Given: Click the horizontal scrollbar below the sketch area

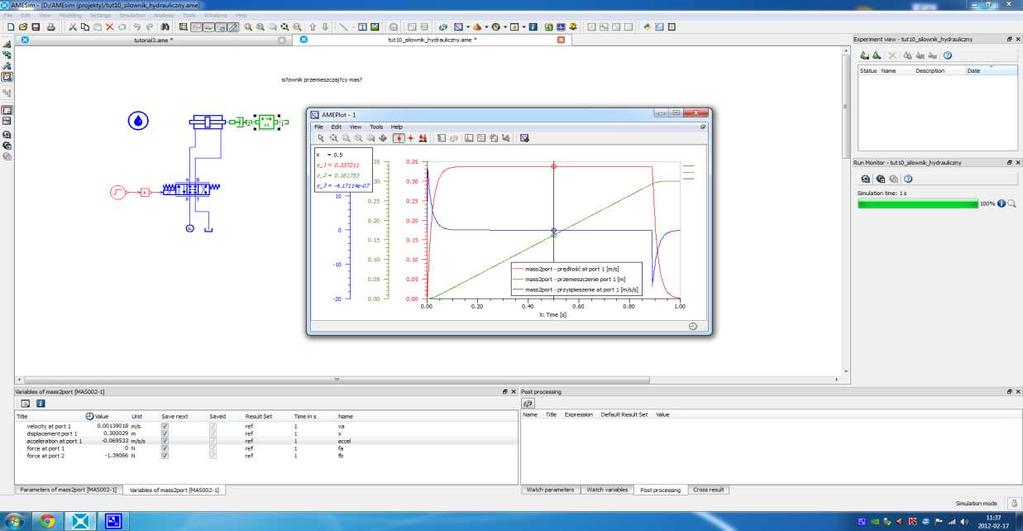Looking at the screenshot, I should tap(337, 379).
